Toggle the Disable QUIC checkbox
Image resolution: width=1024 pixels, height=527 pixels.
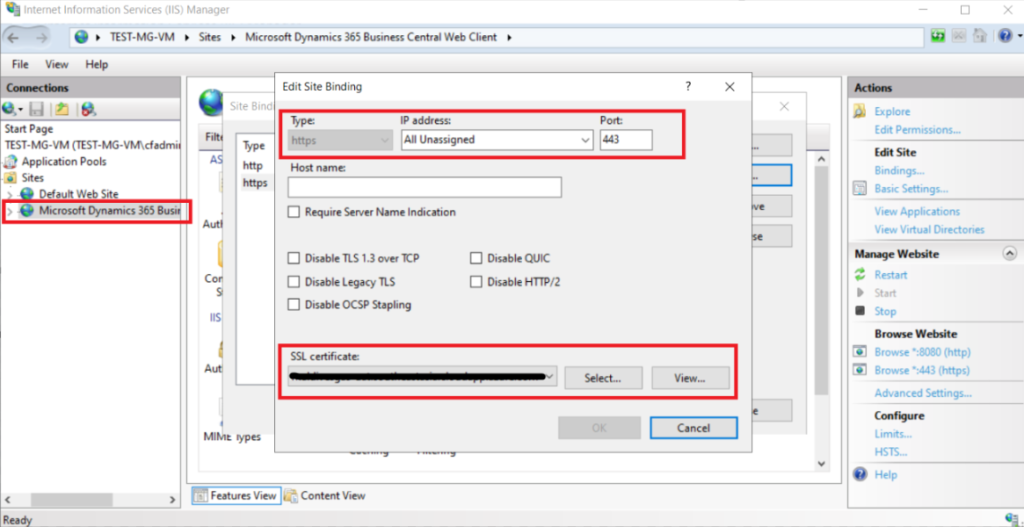pyautogui.click(x=476, y=259)
